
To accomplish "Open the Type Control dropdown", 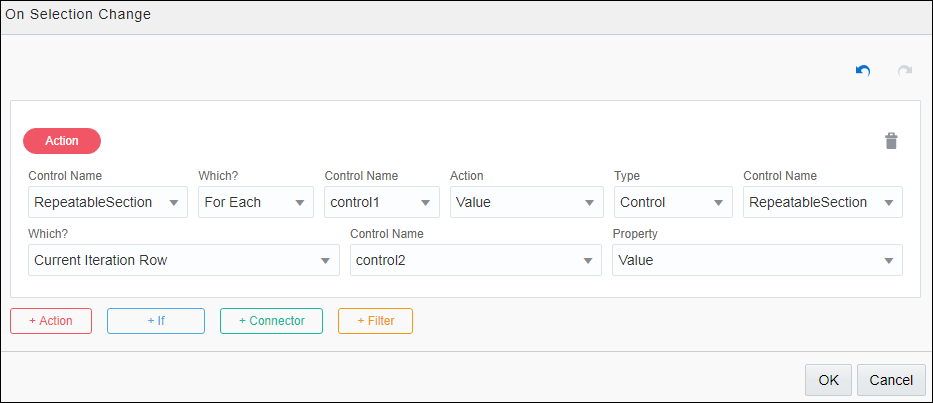I will tap(672, 202).
